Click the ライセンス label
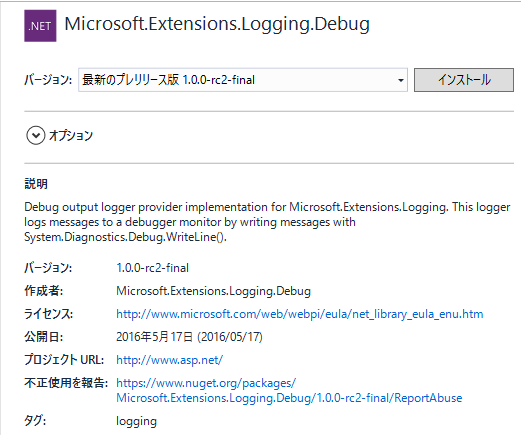 [48, 314]
